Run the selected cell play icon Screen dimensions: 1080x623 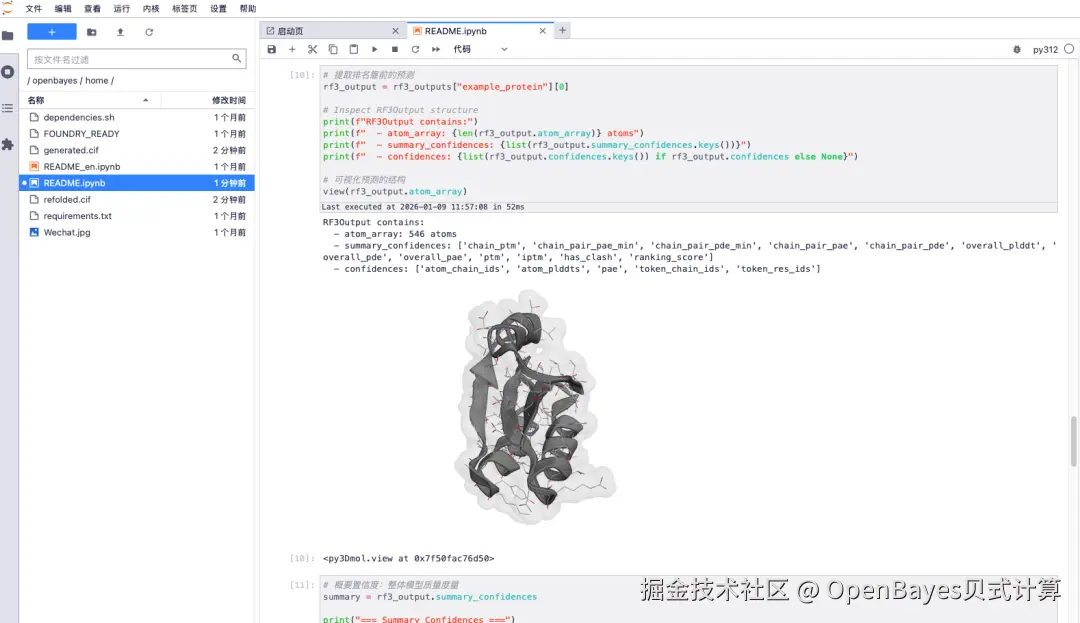(374, 50)
